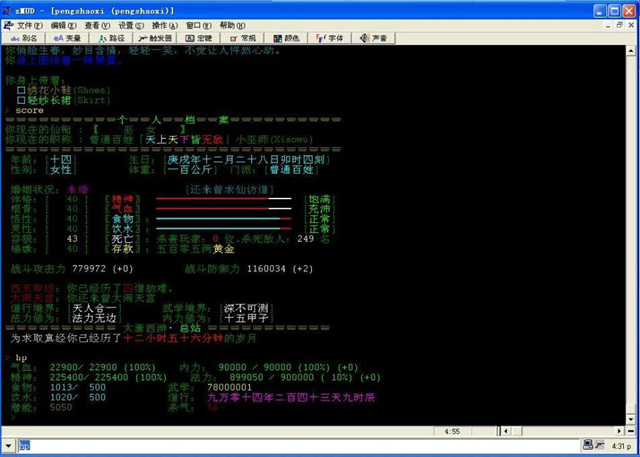Click the horizontal scrollbar thumb

click(517, 431)
